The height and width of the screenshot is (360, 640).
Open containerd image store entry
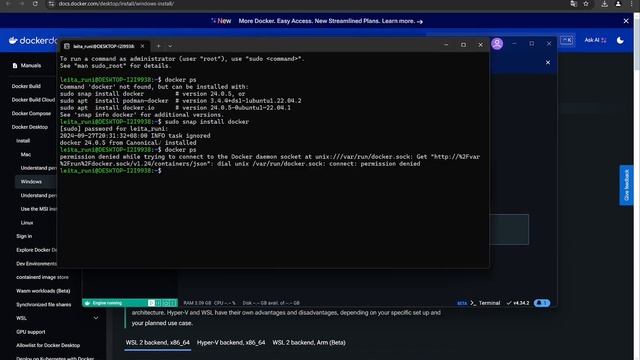coord(42,277)
